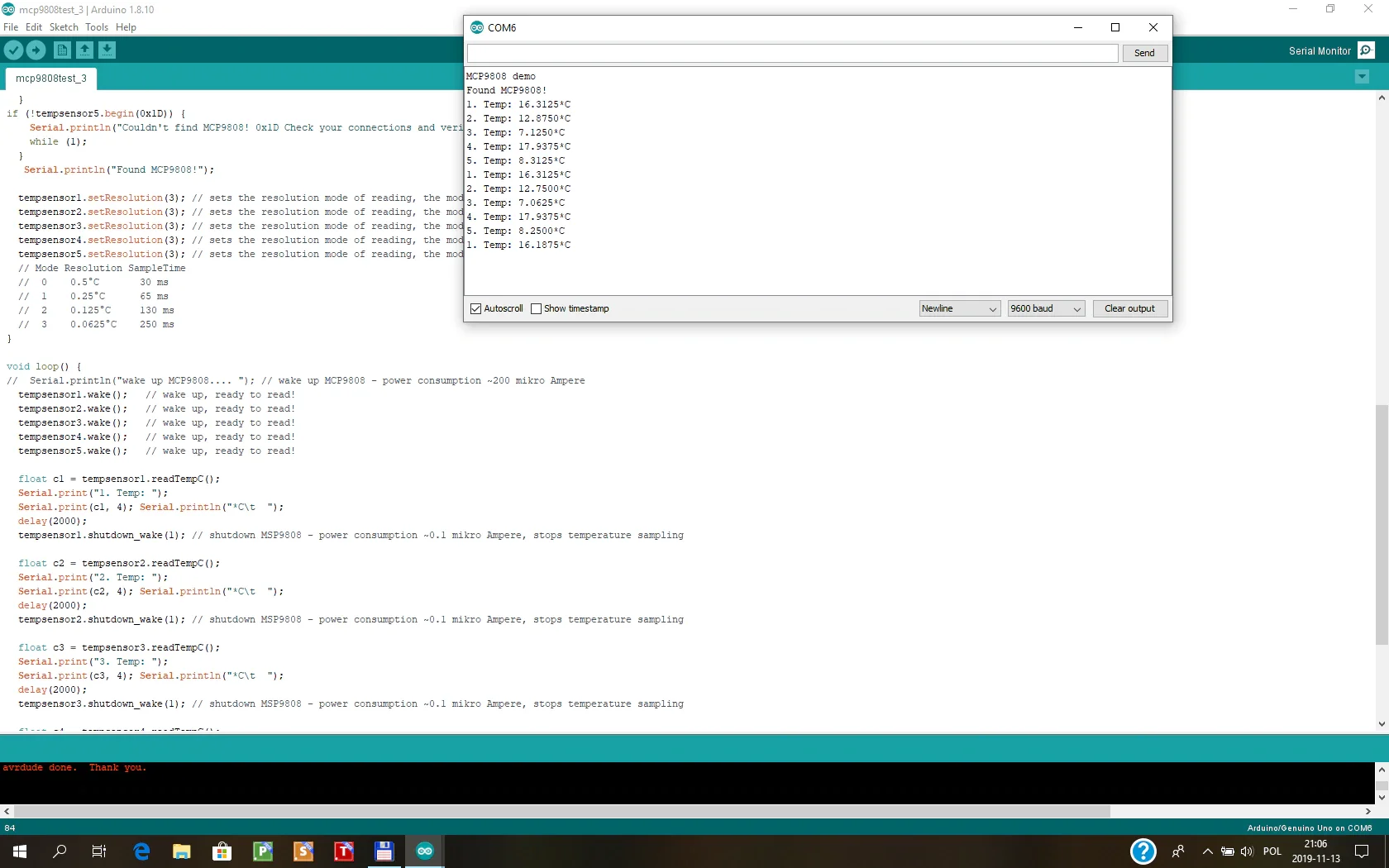Open the clock showing 21:06
Image resolution: width=1389 pixels, height=868 pixels.
tap(1315, 851)
